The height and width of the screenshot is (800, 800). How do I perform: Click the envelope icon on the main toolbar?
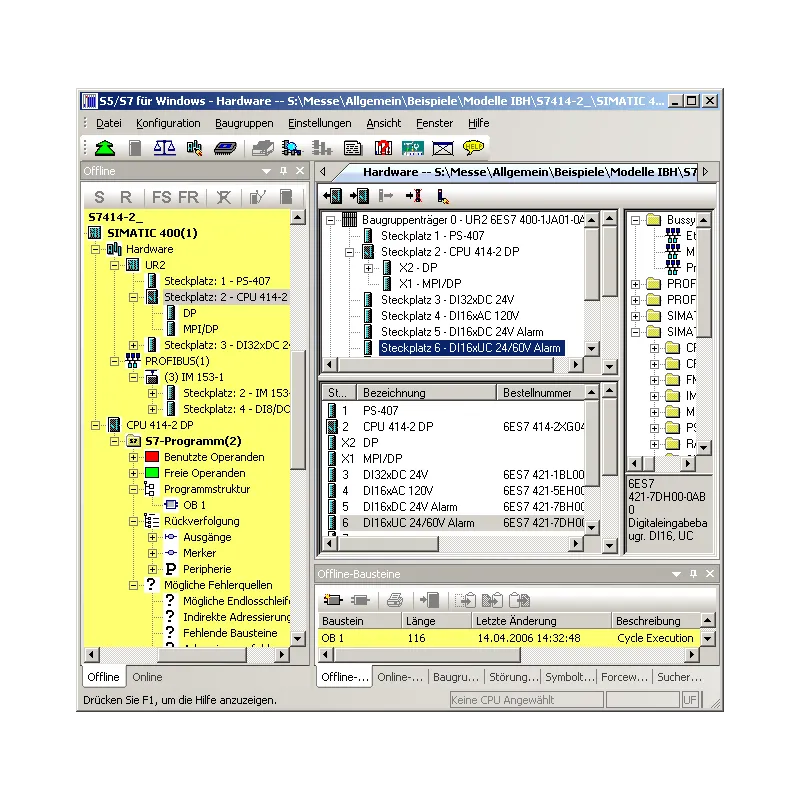[x=442, y=148]
